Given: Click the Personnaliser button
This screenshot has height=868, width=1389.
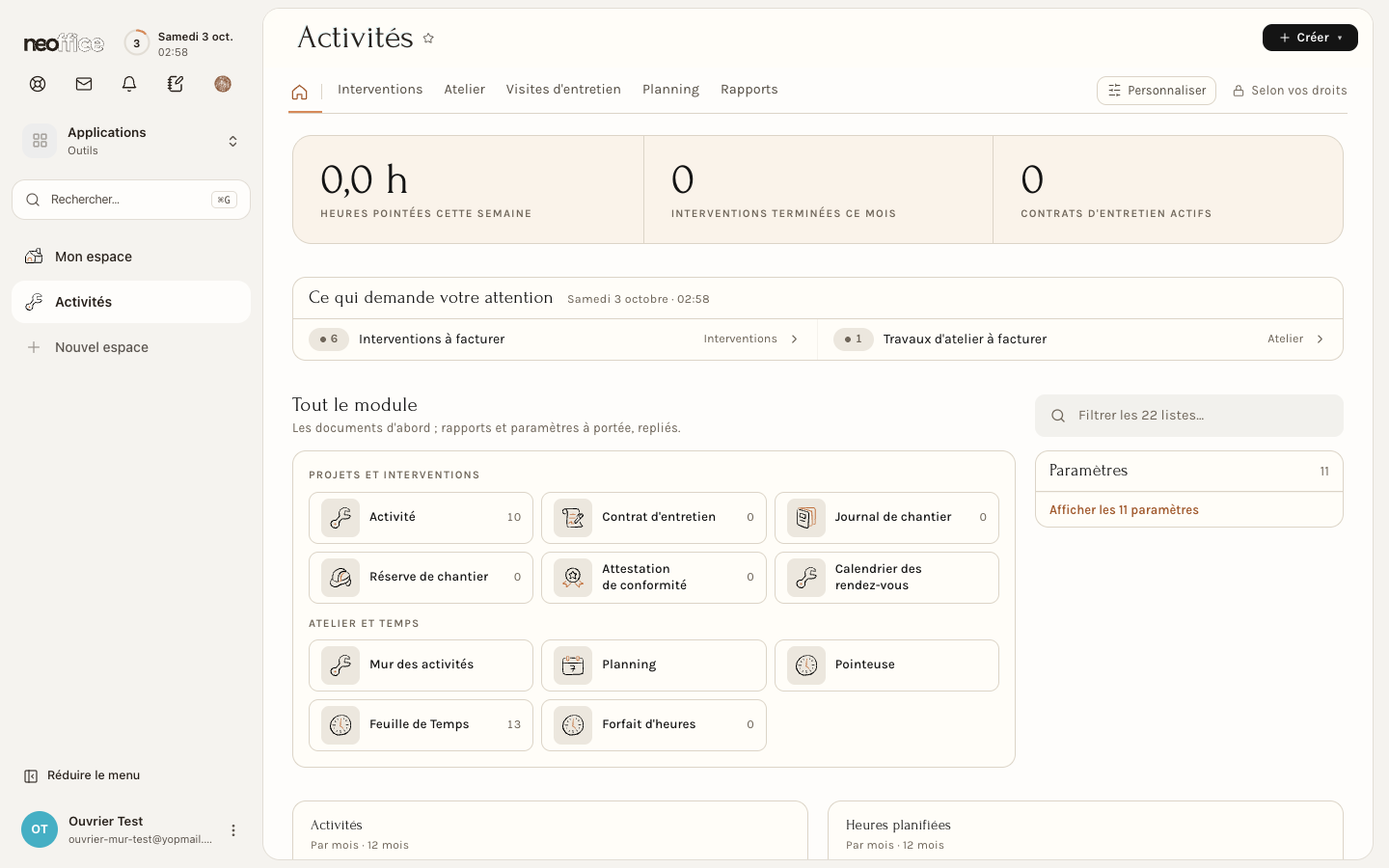Looking at the screenshot, I should coord(1157,91).
